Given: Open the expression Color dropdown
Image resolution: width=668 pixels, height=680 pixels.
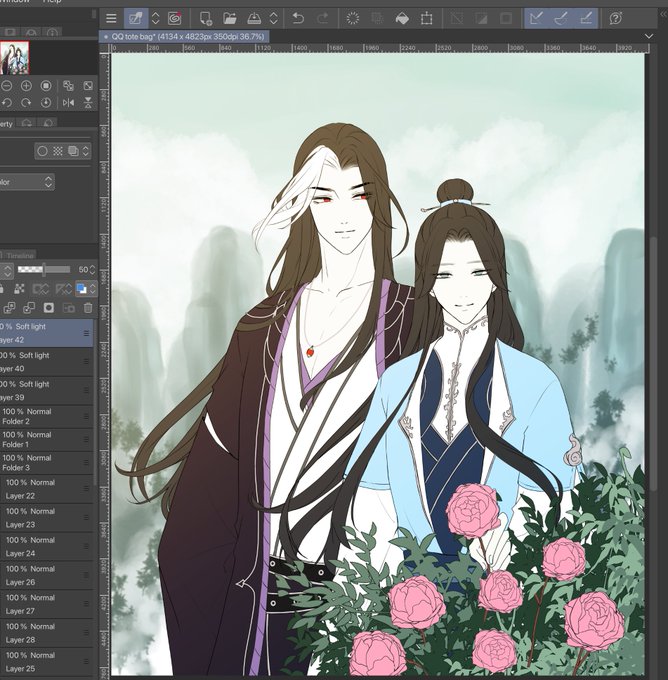Looking at the screenshot, I should point(26,182).
